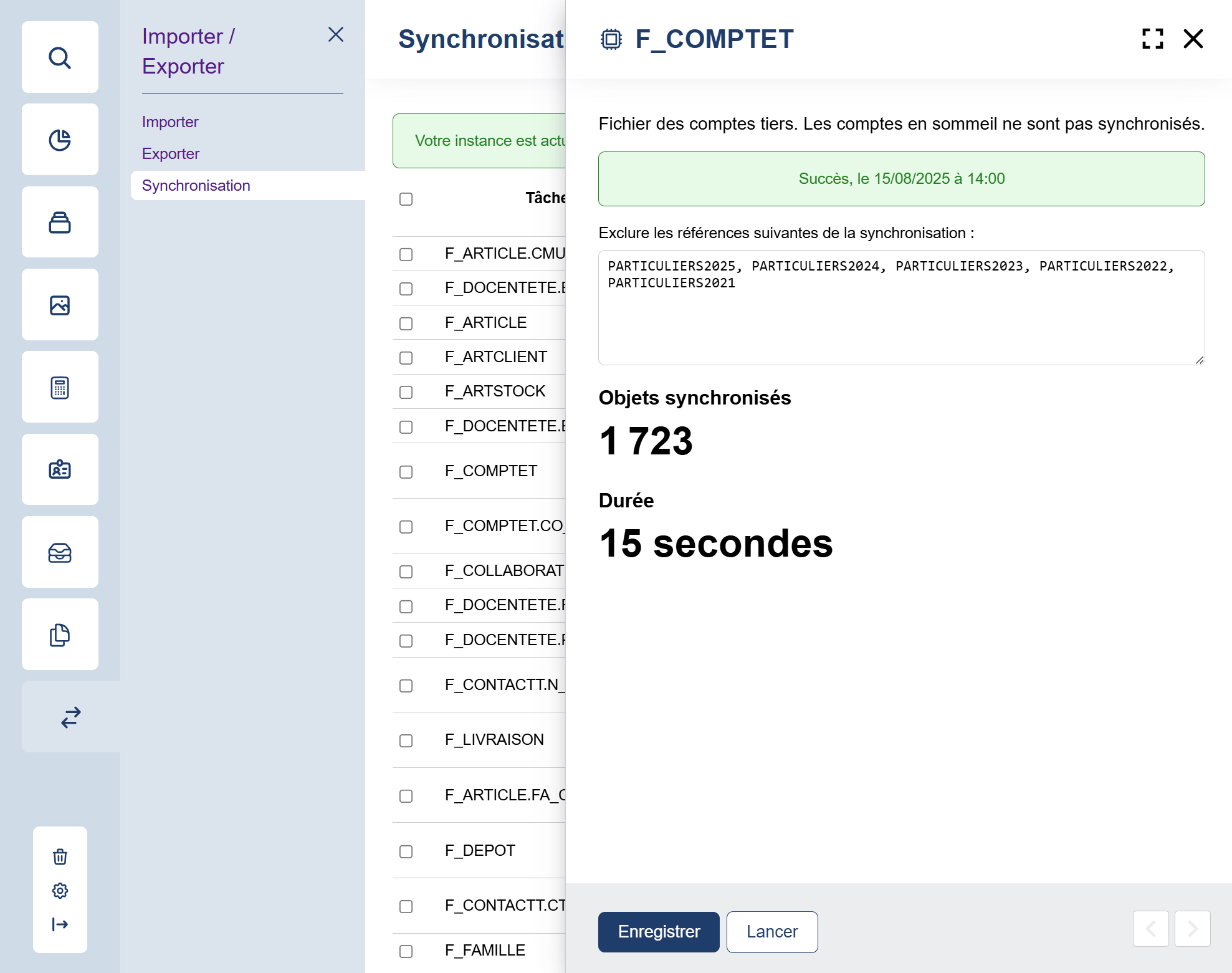Click the search magnifier icon in sidebar
The height and width of the screenshot is (973, 1232).
point(60,57)
